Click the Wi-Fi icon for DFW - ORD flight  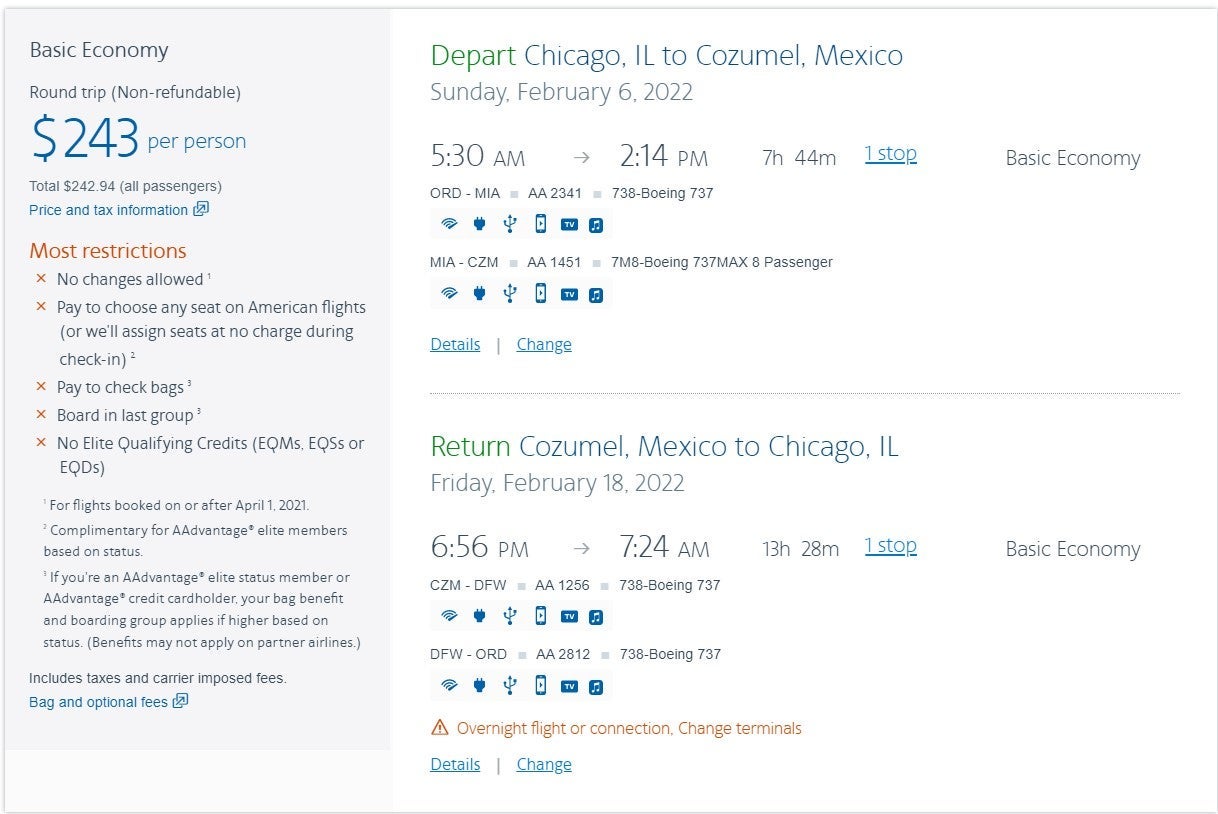click(x=450, y=685)
